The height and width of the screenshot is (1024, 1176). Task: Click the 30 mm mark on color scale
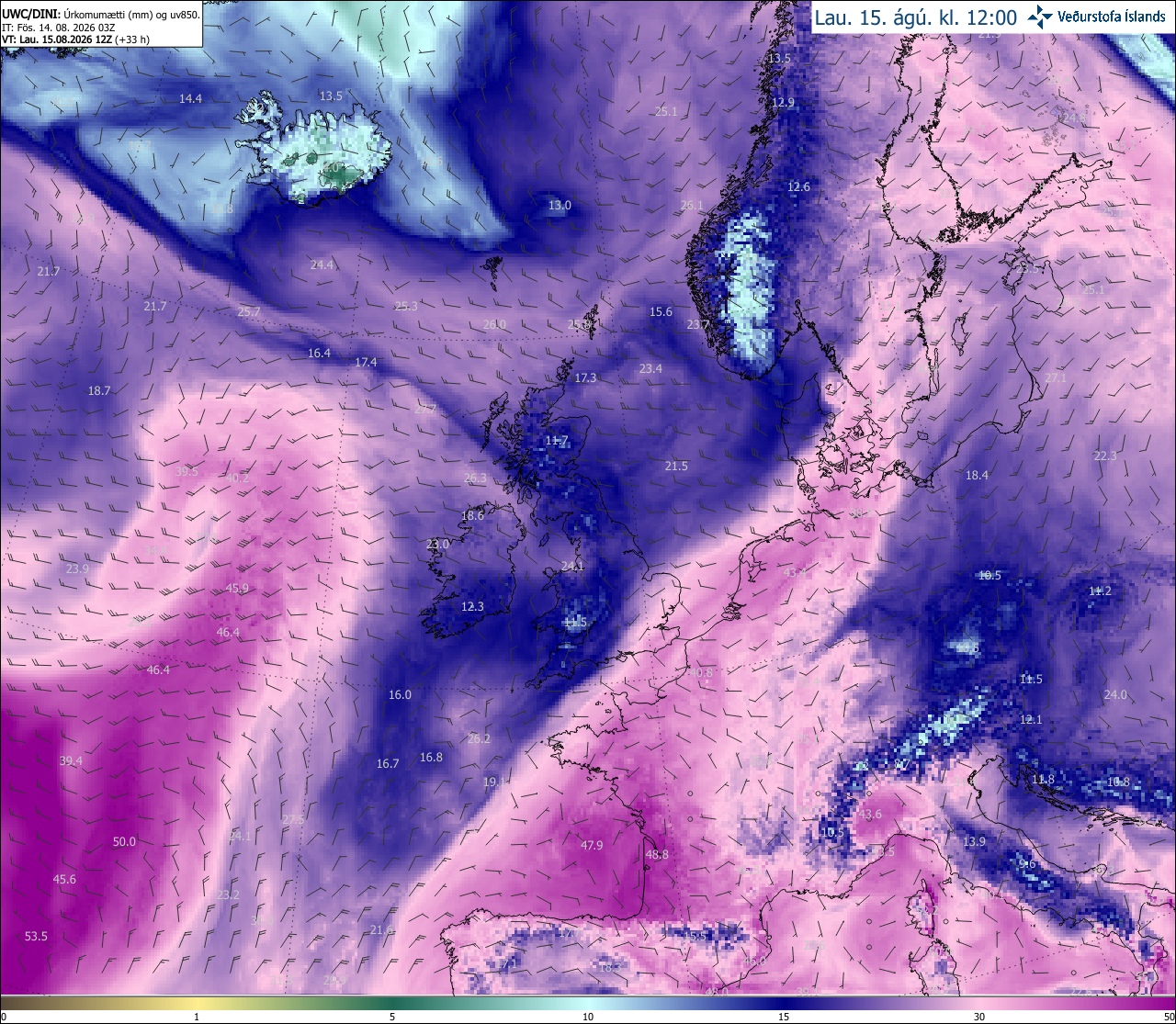979,1017
